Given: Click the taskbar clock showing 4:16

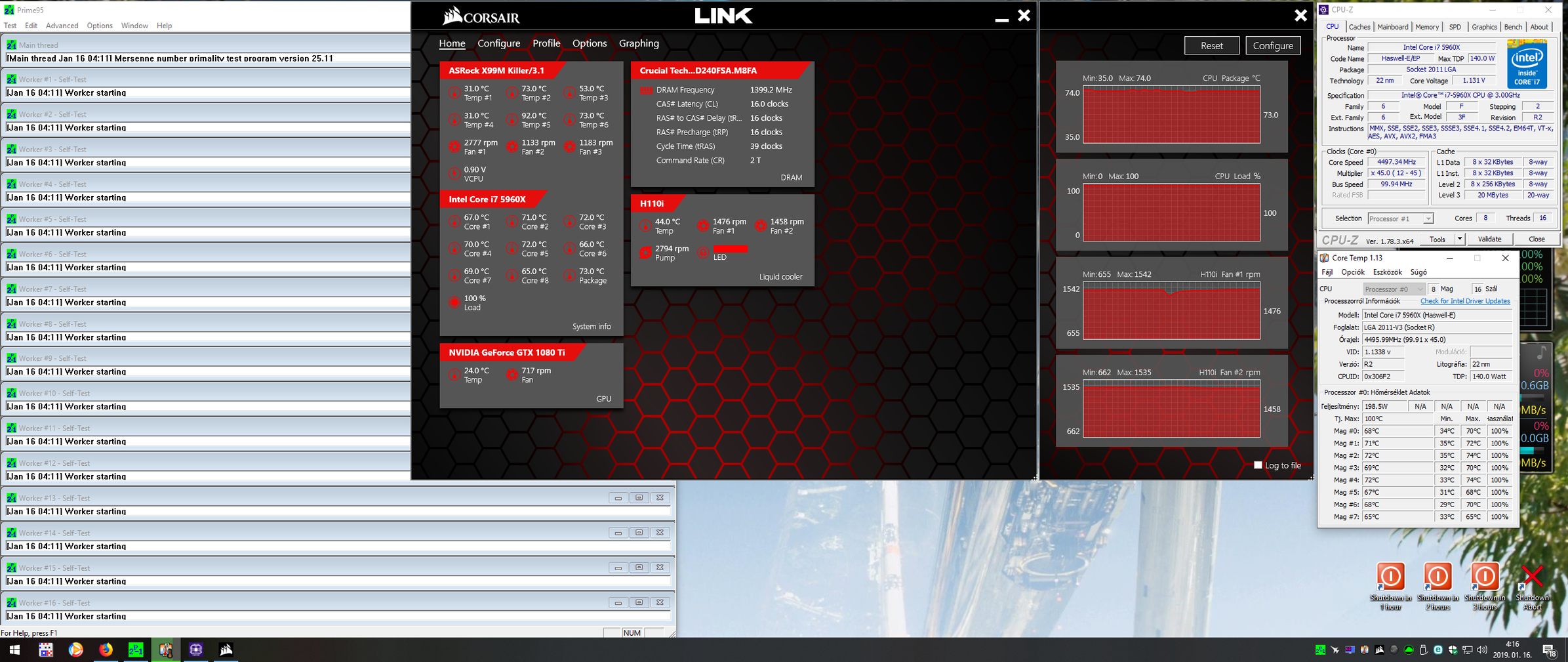Looking at the screenshot, I should pos(1513,650).
